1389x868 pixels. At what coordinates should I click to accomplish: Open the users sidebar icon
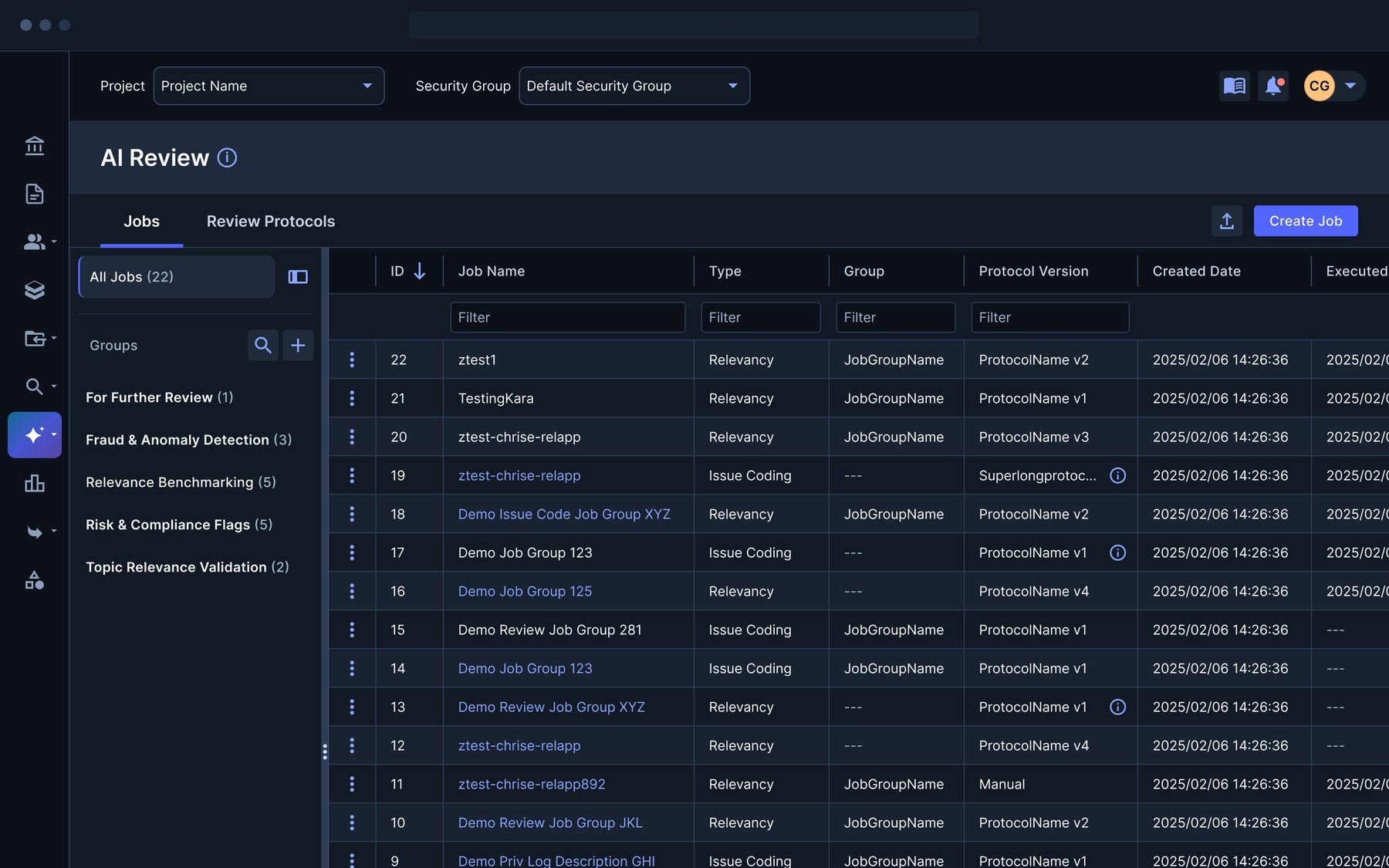[x=34, y=241]
